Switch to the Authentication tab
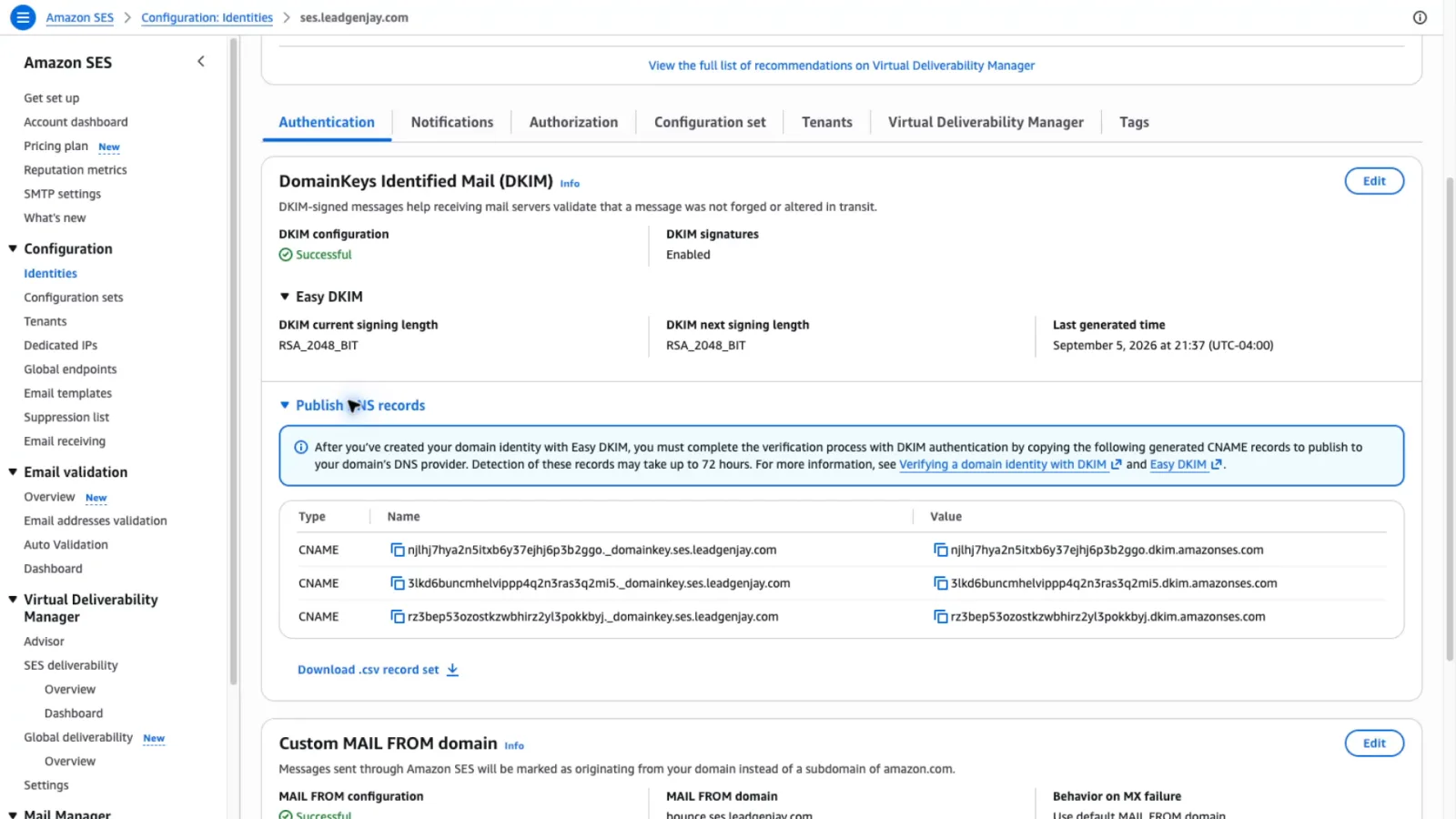This screenshot has height=819, width=1456. (327, 122)
